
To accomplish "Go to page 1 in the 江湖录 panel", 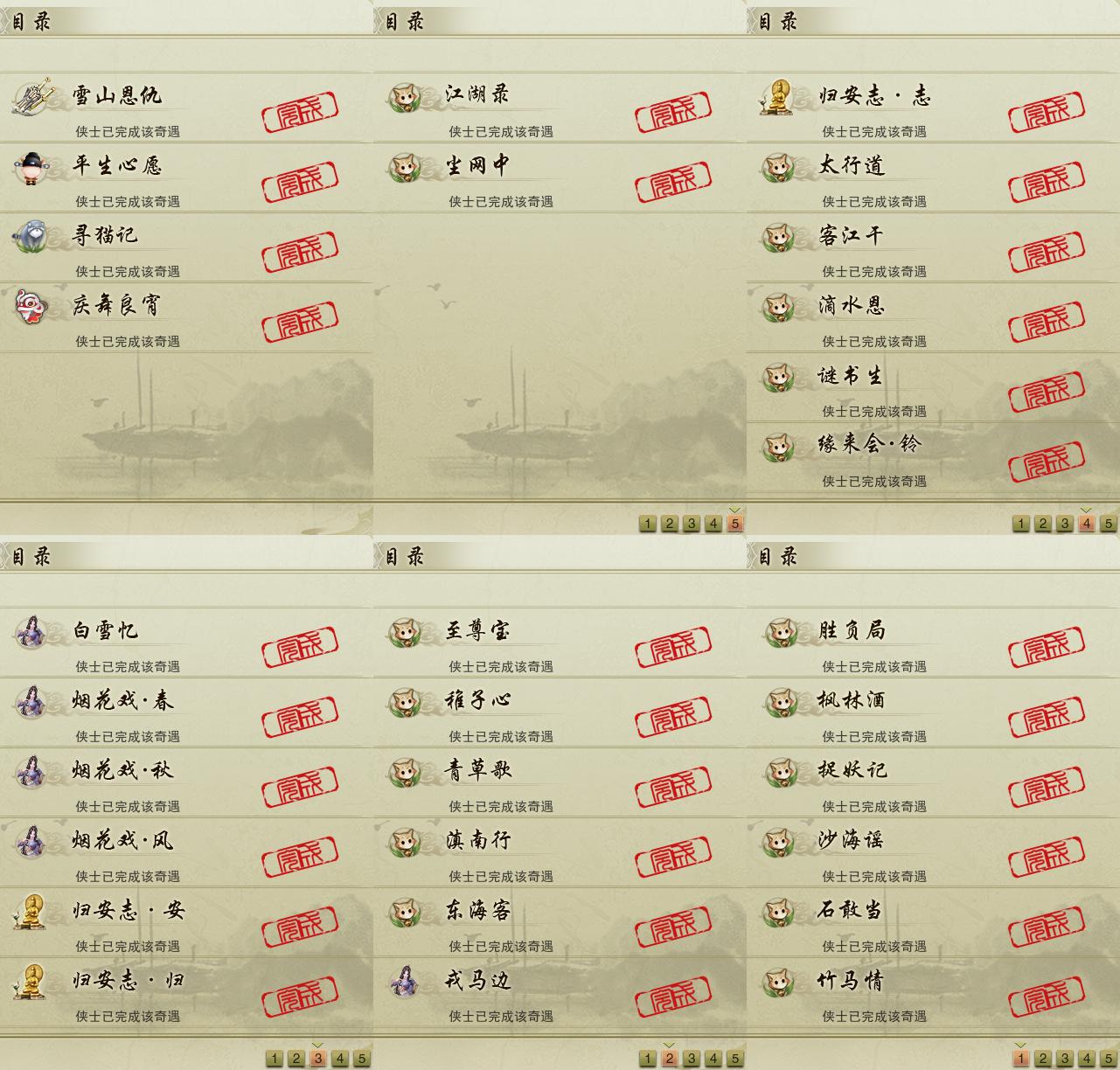I will click(647, 524).
